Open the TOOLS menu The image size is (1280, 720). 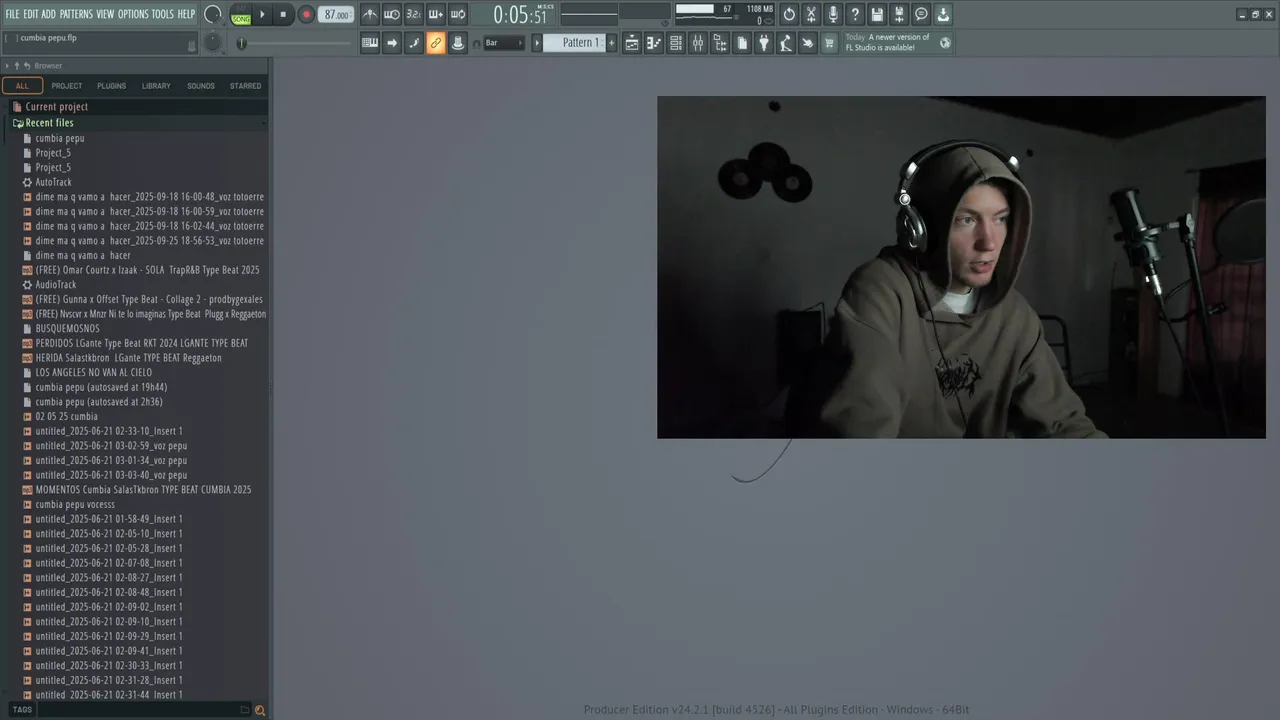(x=162, y=14)
